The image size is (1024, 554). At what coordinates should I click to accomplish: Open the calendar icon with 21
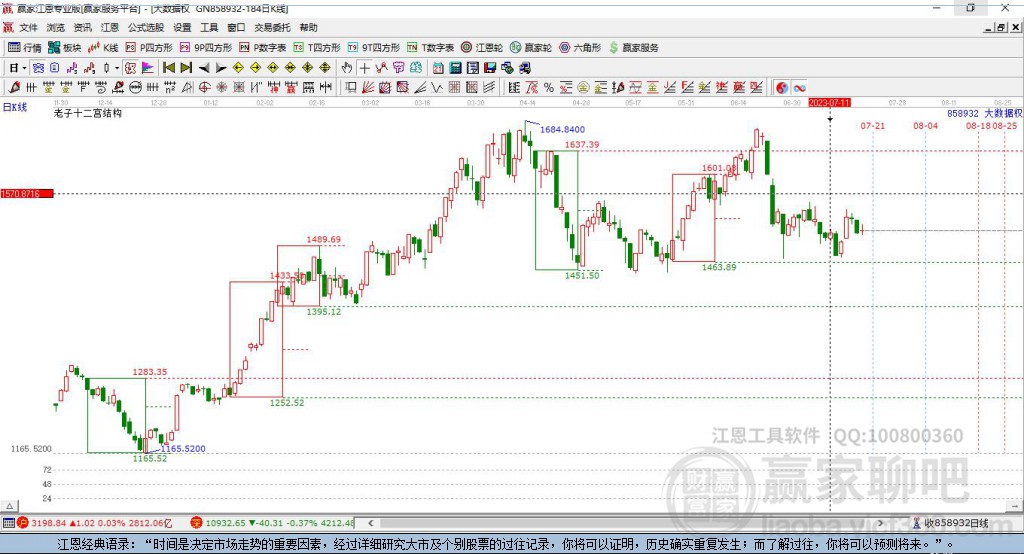(x=438, y=68)
